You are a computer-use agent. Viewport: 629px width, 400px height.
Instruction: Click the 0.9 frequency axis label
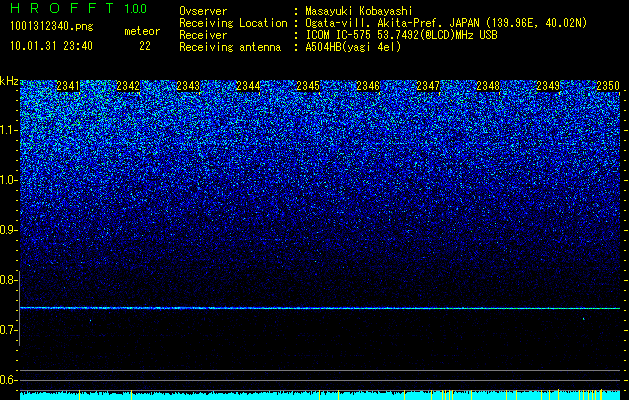(9, 230)
